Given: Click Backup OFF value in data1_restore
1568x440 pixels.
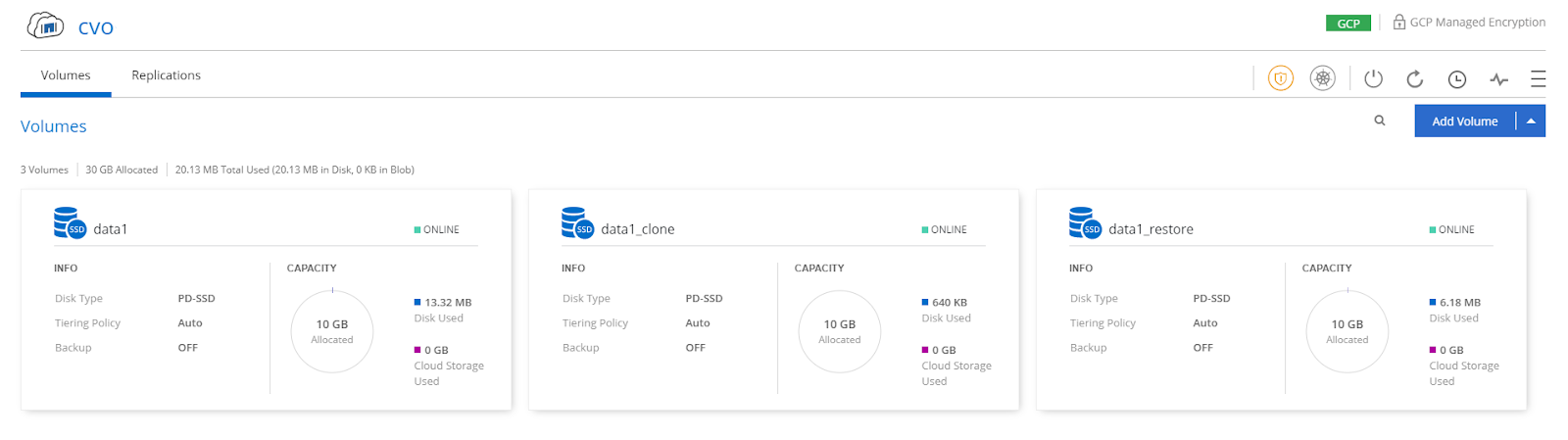Looking at the screenshot, I should (1203, 348).
